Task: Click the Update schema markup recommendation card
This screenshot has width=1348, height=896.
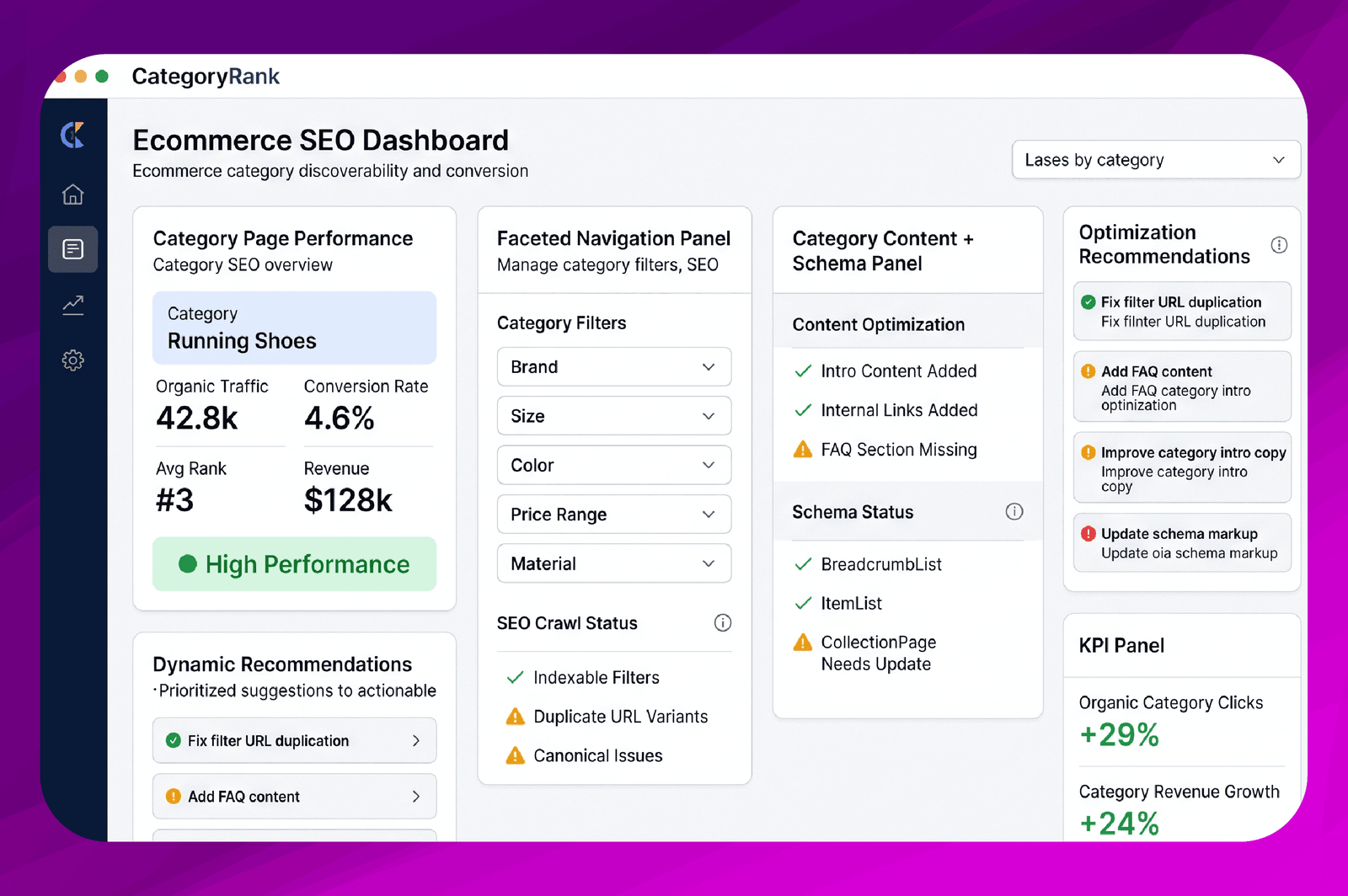Action: pyautogui.click(x=1182, y=543)
